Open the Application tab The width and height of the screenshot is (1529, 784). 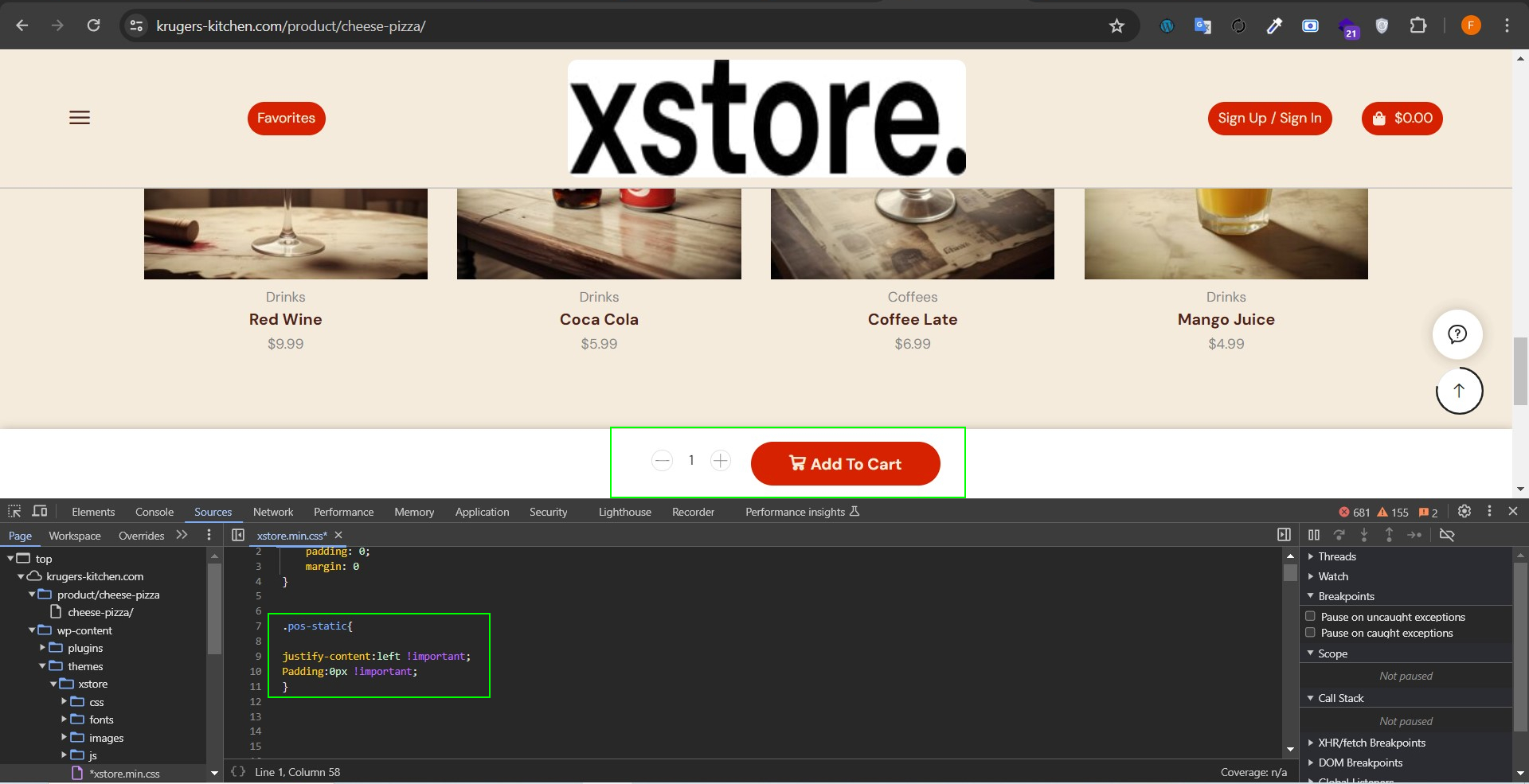(482, 512)
